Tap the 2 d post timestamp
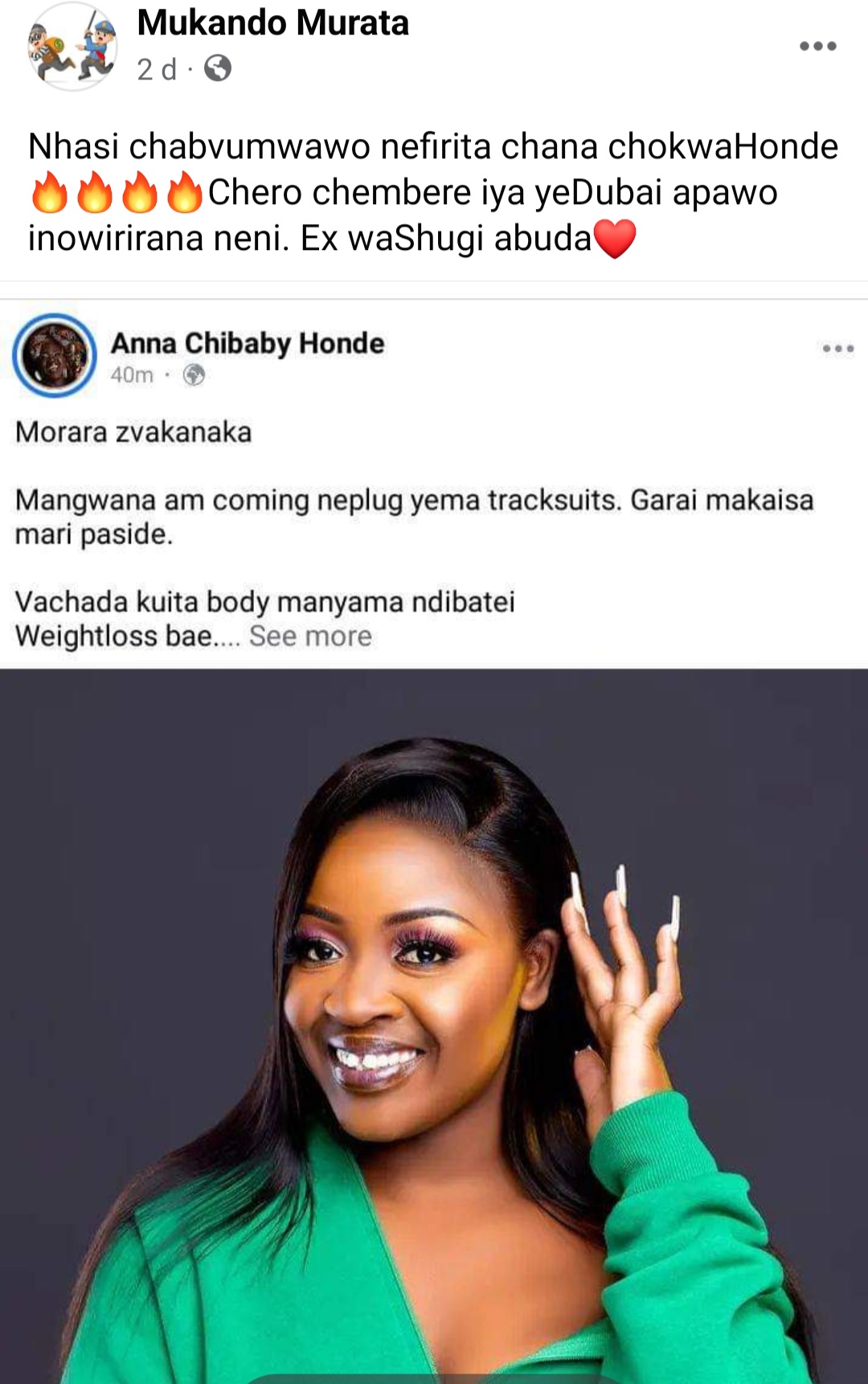The width and height of the screenshot is (868, 1384). point(156,69)
